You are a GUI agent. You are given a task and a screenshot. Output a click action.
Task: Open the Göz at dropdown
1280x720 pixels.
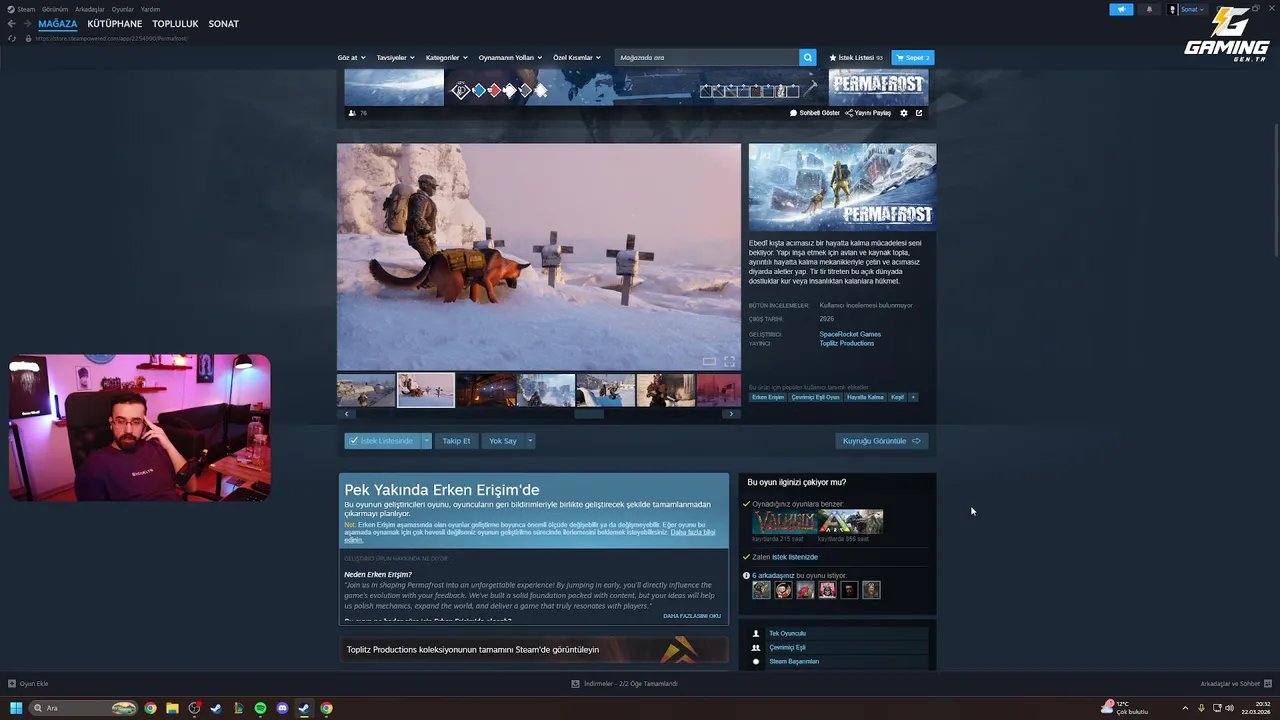(x=351, y=57)
